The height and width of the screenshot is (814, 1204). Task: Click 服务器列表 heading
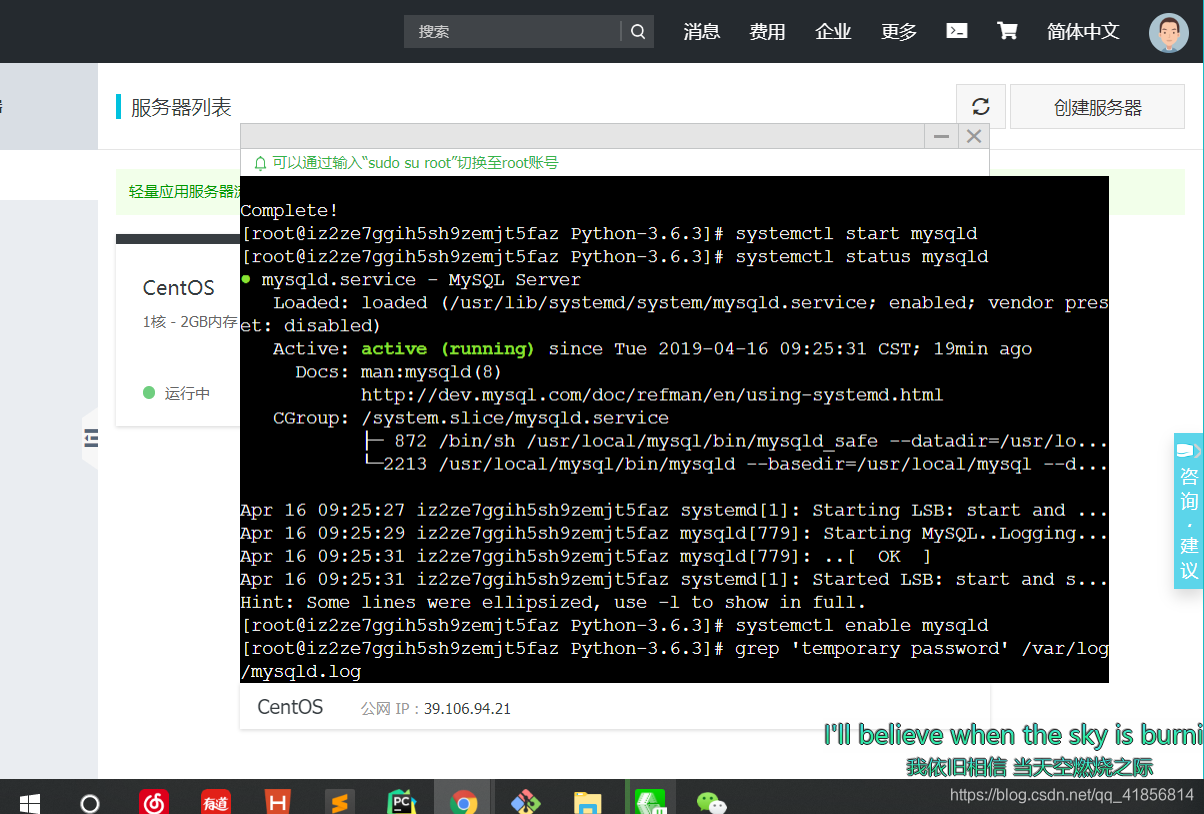(181, 107)
